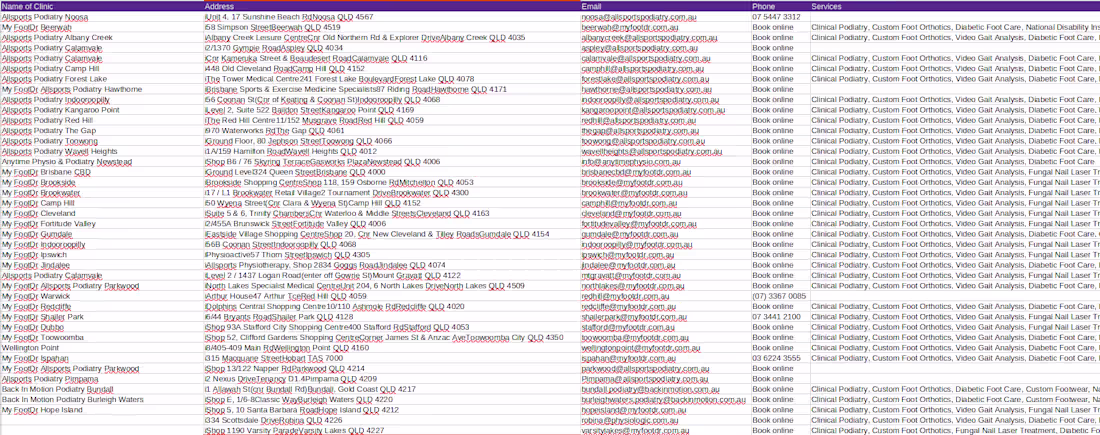
Task: Click address 970 Waterworks Rd The Gap
Action: coord(392,130)
